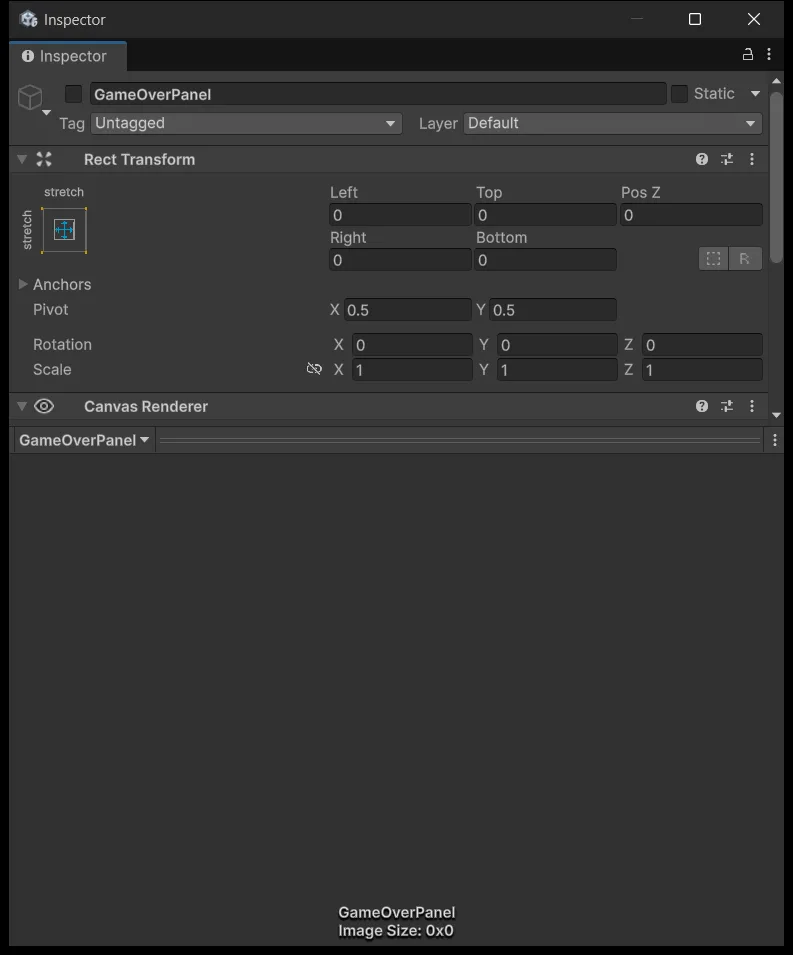Click the Canvas Renderer eye icon
This screenshot has width=793, height=955.
click(44, 406)
